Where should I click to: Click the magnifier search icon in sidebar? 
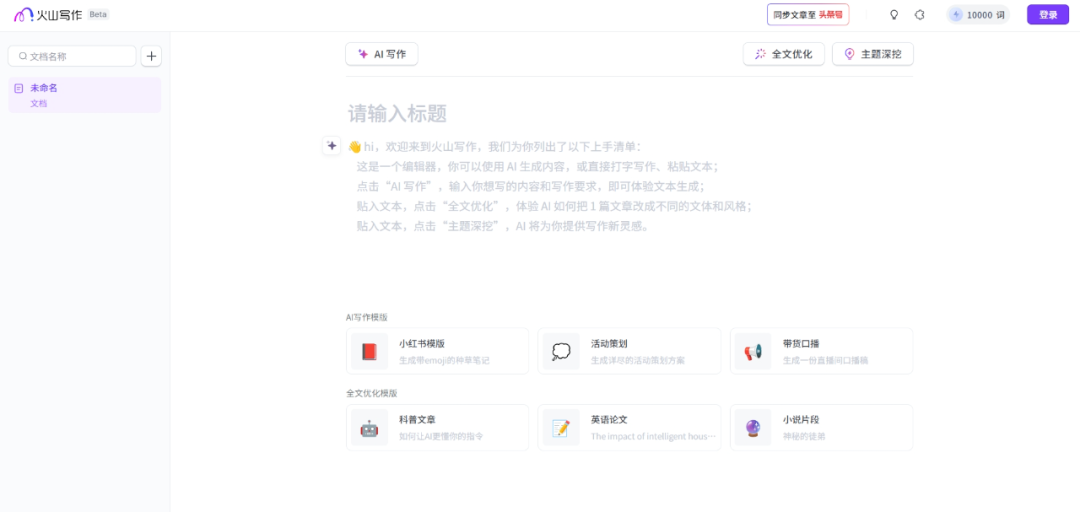23,57
